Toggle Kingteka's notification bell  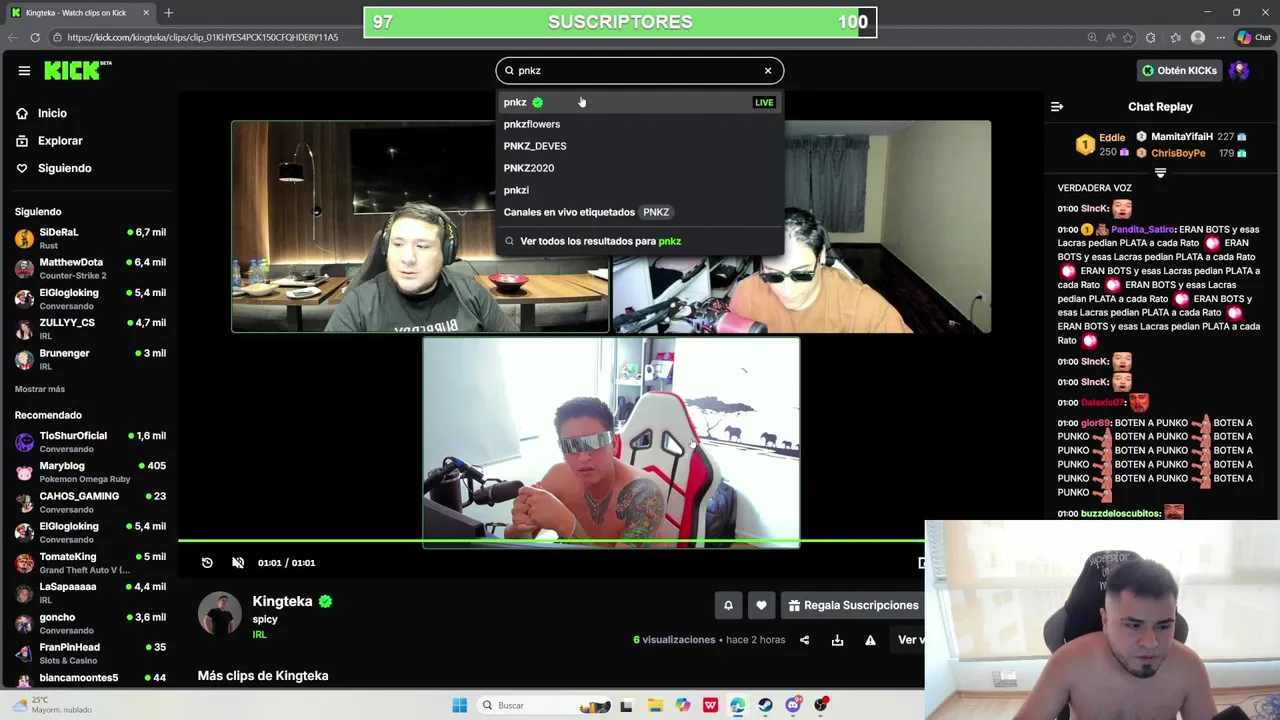tap(728, 605)
